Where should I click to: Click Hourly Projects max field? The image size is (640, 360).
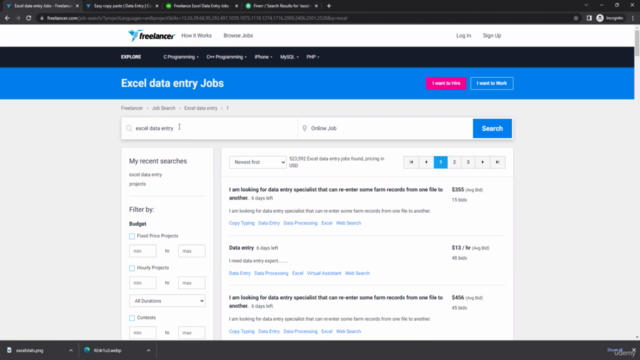191,283
